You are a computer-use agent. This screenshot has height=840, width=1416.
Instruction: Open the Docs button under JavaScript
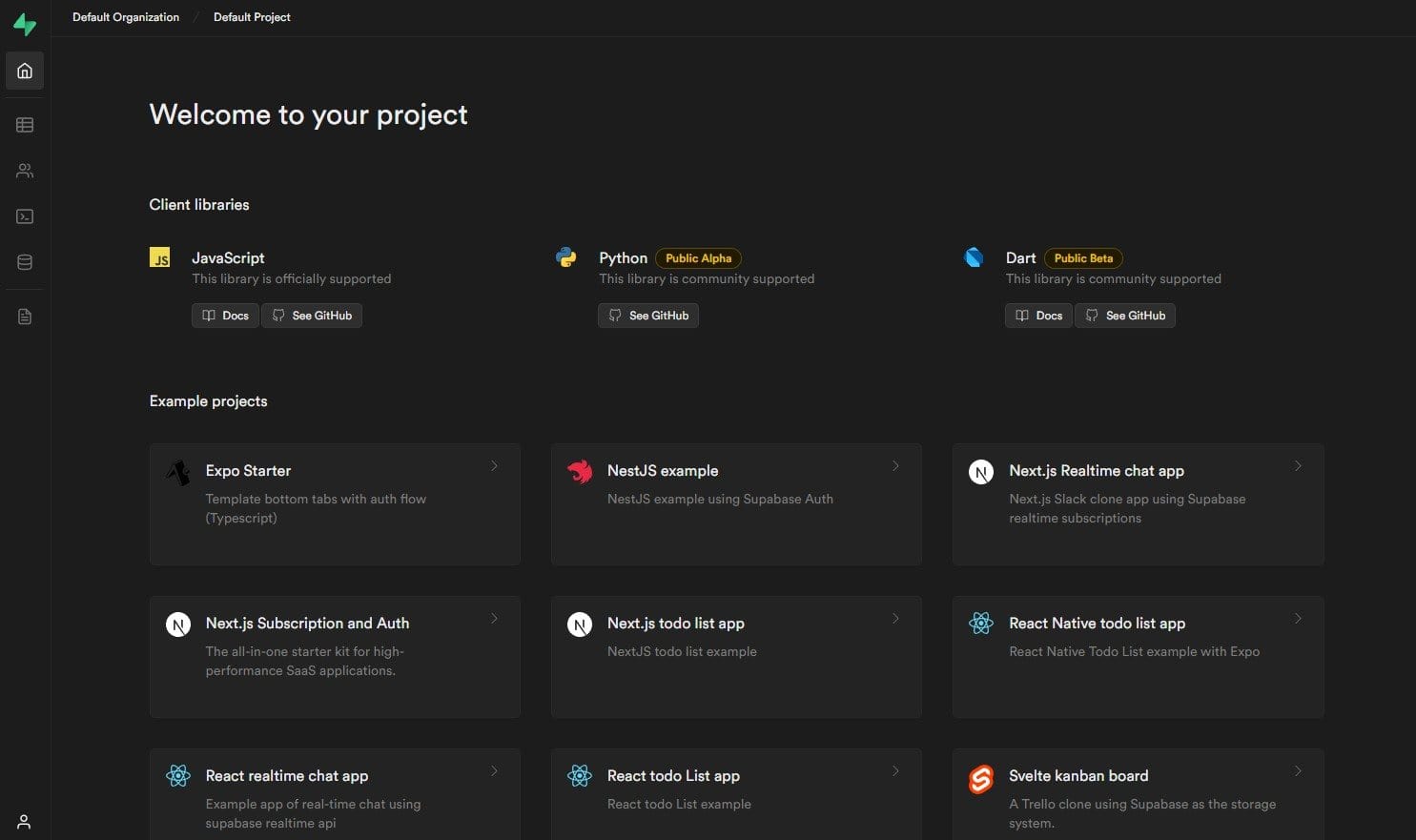coord(225,315)
